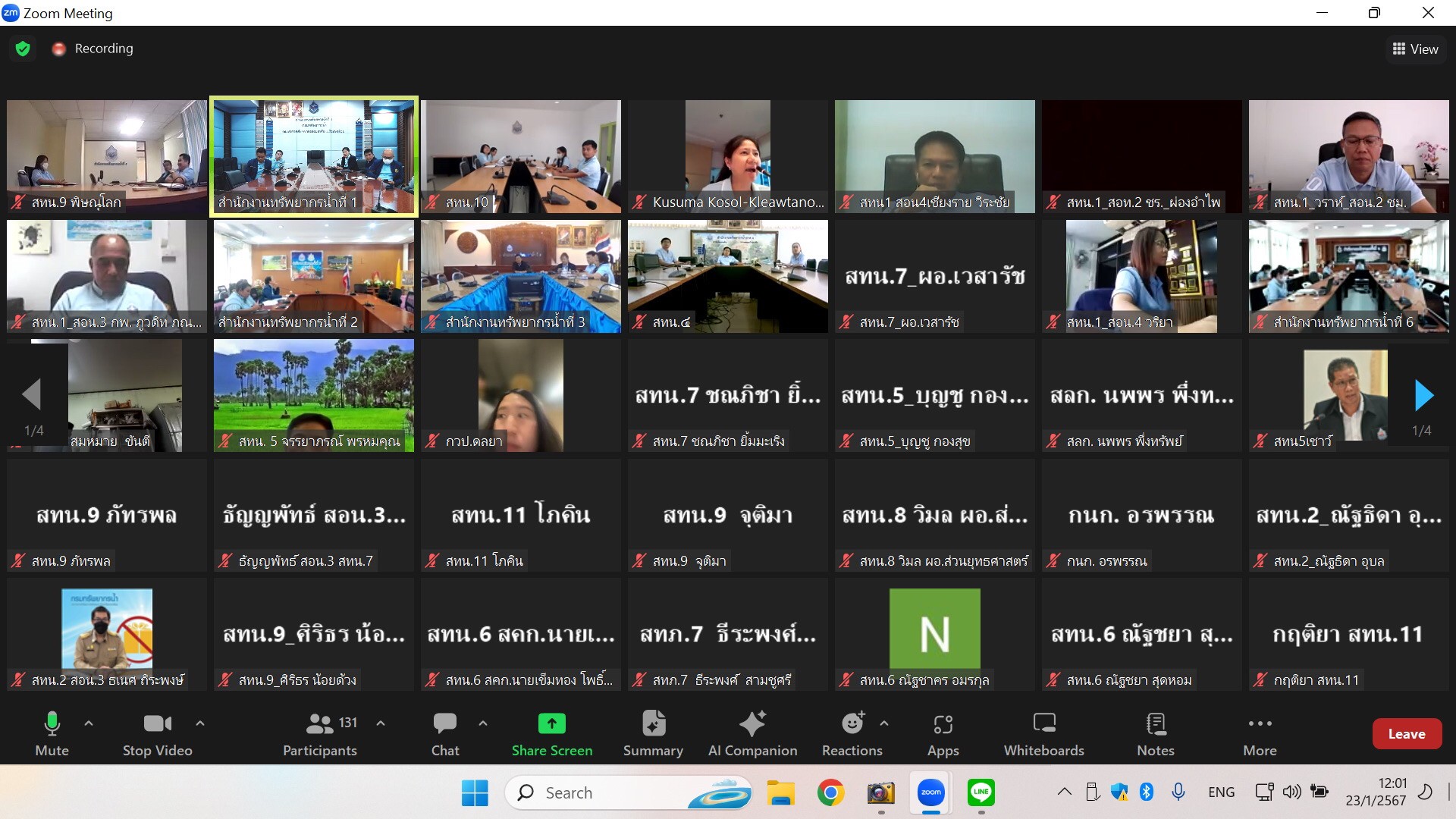Select Kusuma Kosol-Kleawtano video tile

click(728, 157)
